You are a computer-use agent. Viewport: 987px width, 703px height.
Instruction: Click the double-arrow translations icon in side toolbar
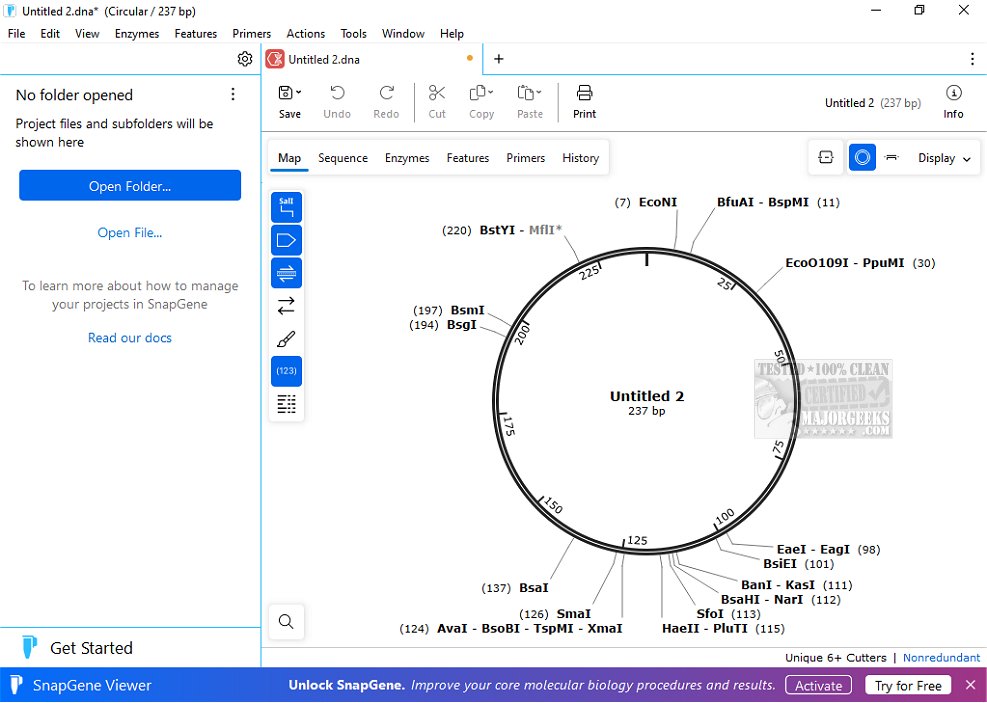[286, 306]
